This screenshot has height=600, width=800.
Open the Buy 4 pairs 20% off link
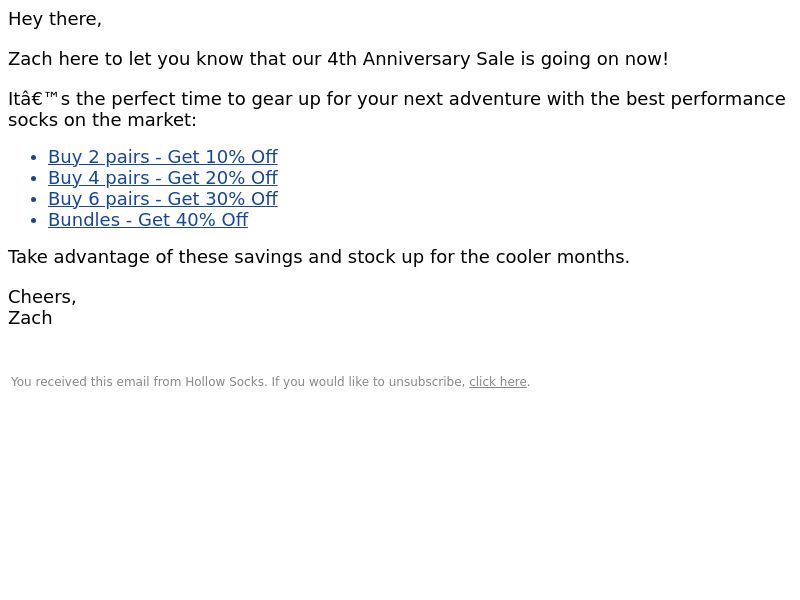point(163,178)
